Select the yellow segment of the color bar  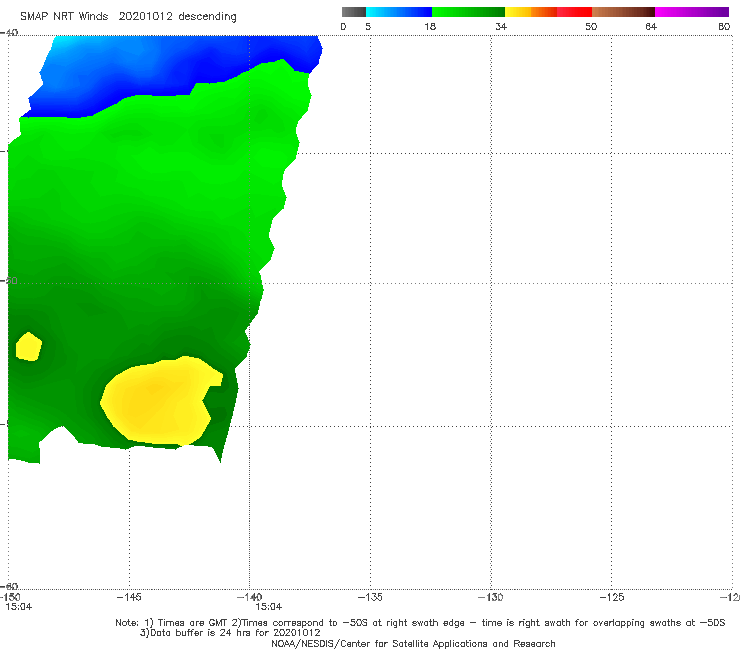(518, 12)
